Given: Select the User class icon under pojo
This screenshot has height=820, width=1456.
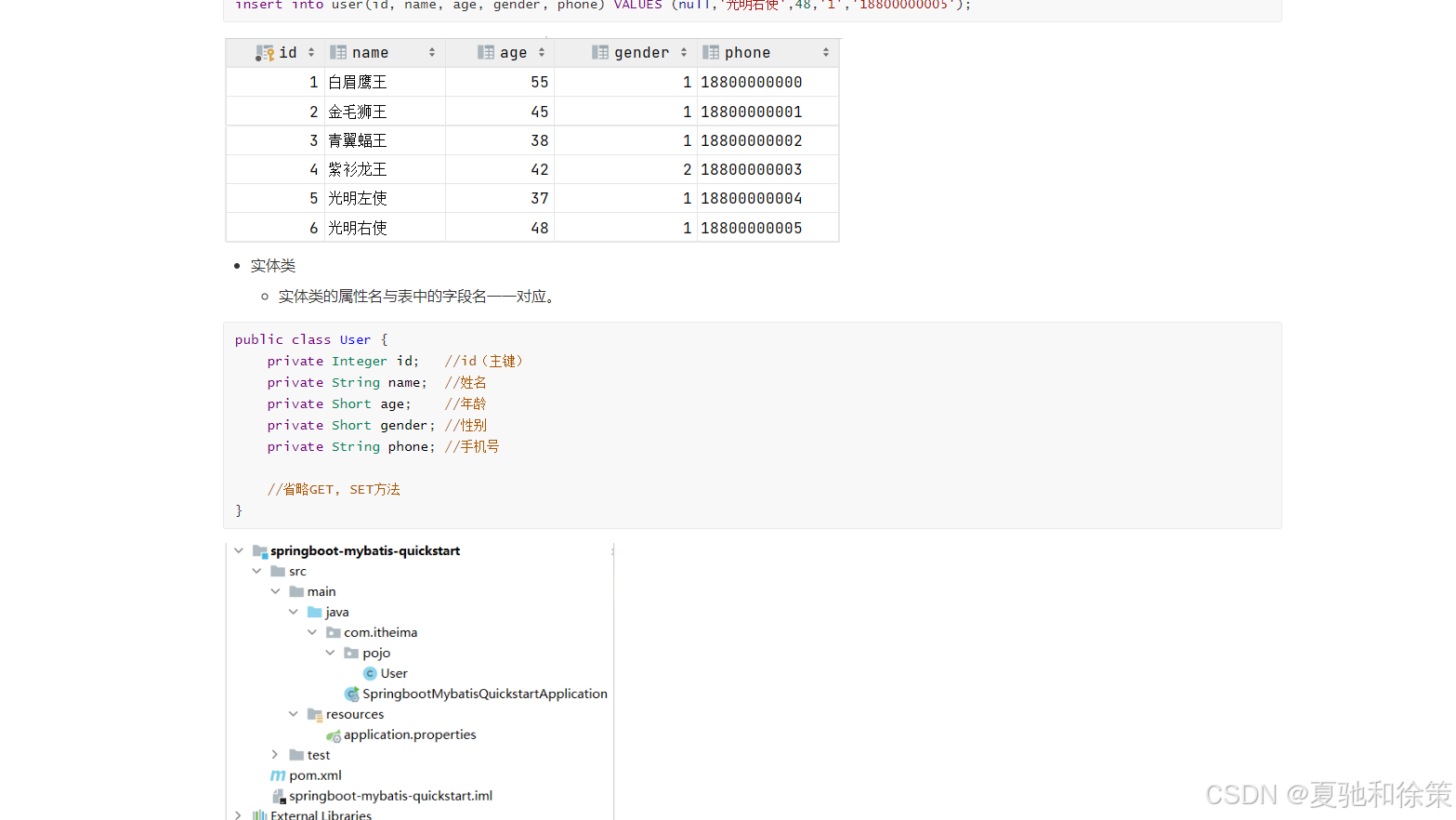Looking at the screenshot, I should tap(372, 673).
